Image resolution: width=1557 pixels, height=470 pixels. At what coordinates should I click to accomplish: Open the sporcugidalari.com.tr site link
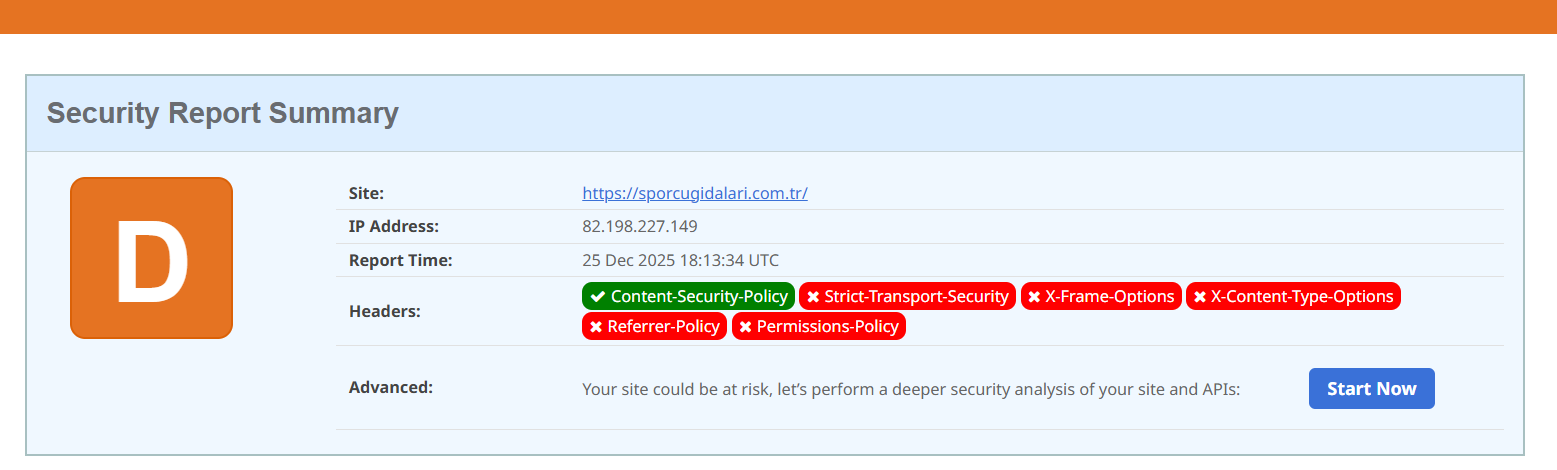pyautogui.click(x=694, y=193)
